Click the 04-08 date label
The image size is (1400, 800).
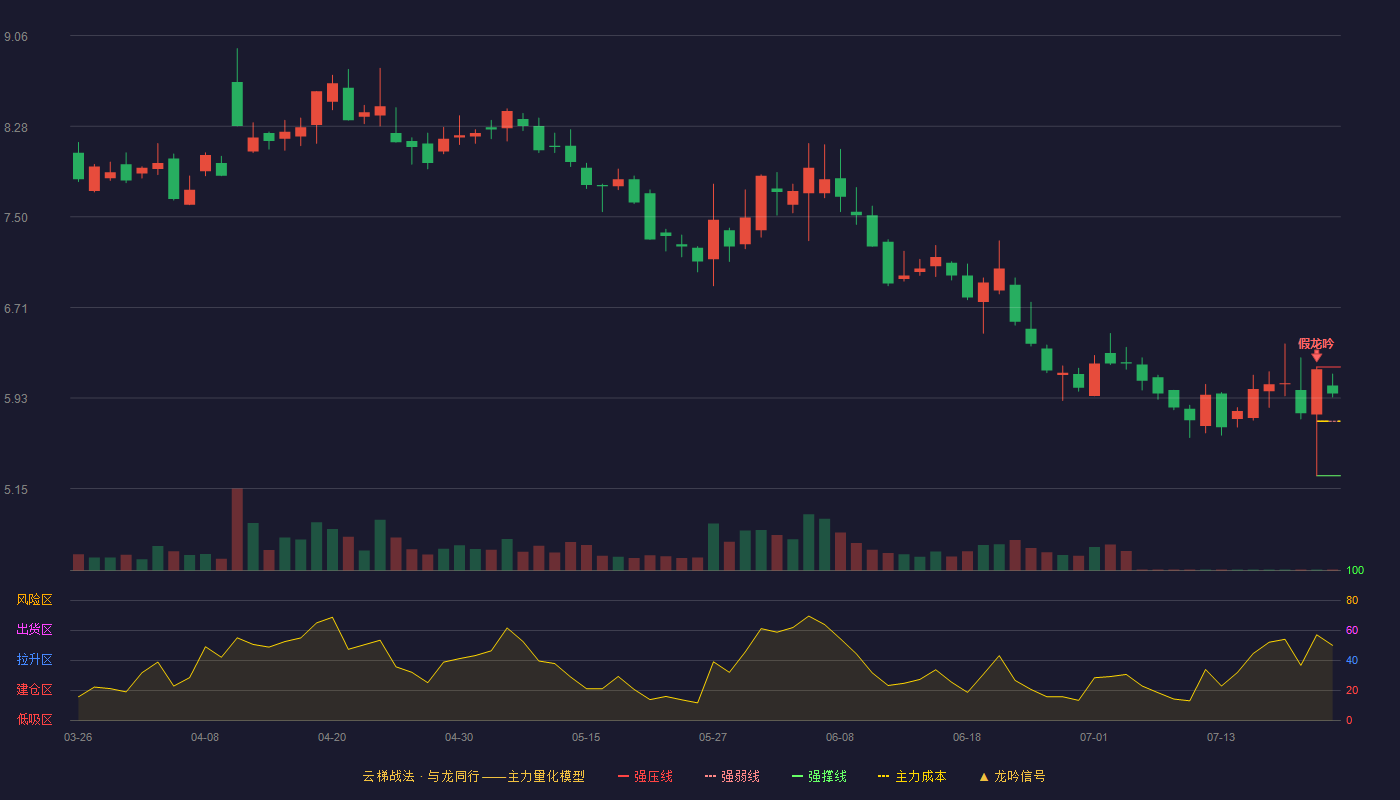[205, 737]
